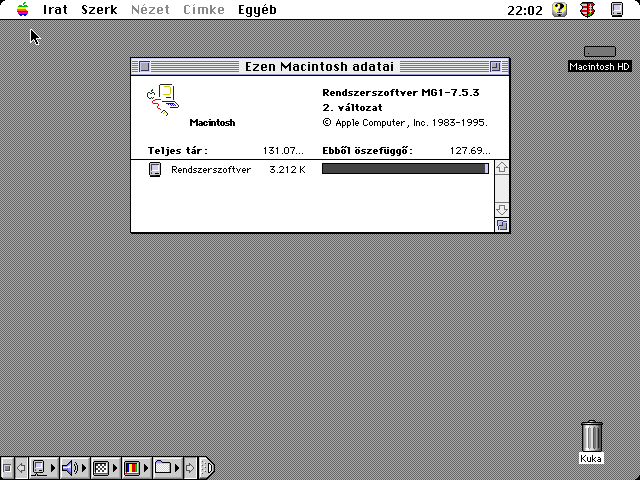Click the scroll up arrow
The width and height of the screenshot is (640, 480).
(x=502, y=167)
